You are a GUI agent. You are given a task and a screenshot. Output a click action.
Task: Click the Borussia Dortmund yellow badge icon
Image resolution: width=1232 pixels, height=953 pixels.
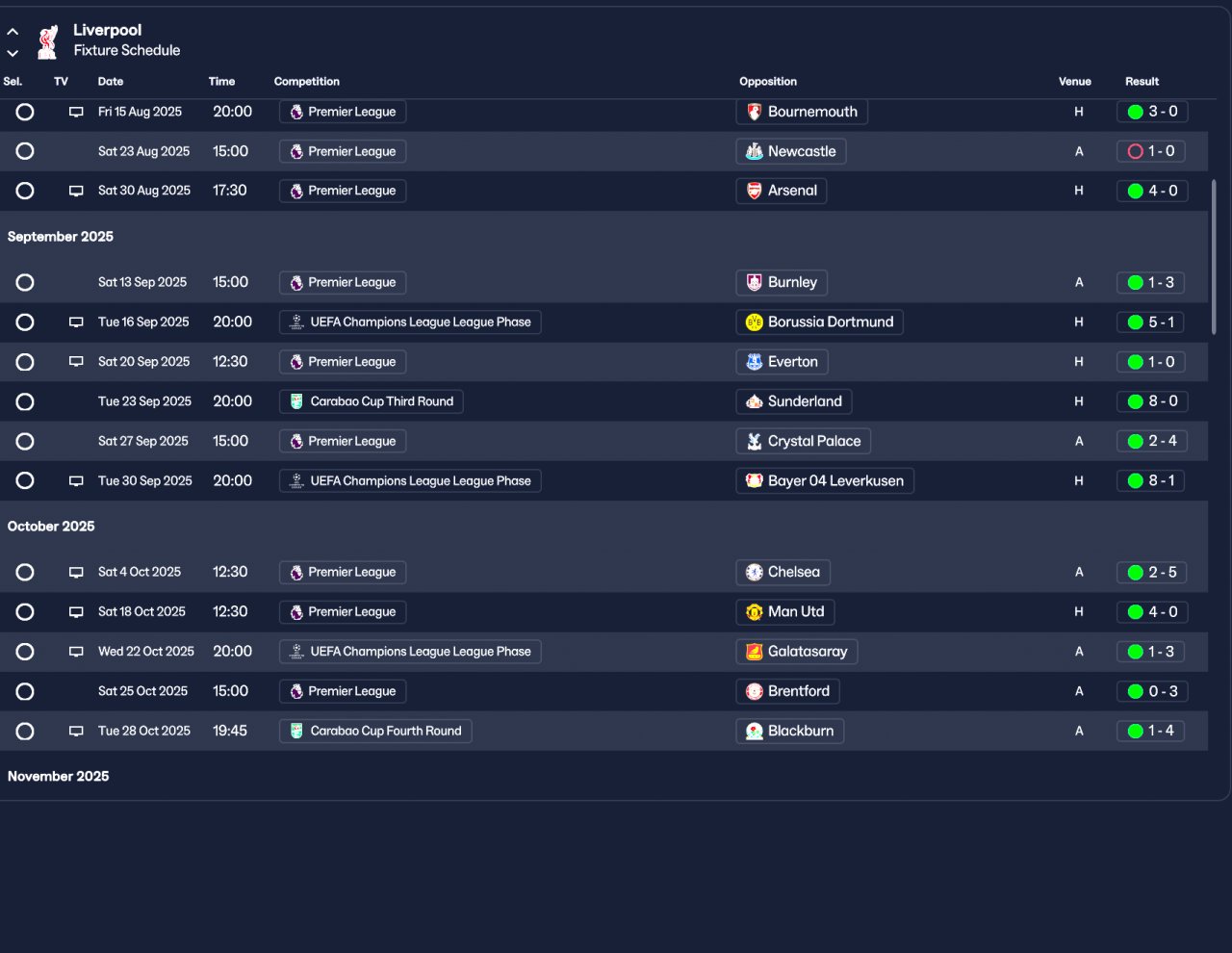[x=755, y=322]
